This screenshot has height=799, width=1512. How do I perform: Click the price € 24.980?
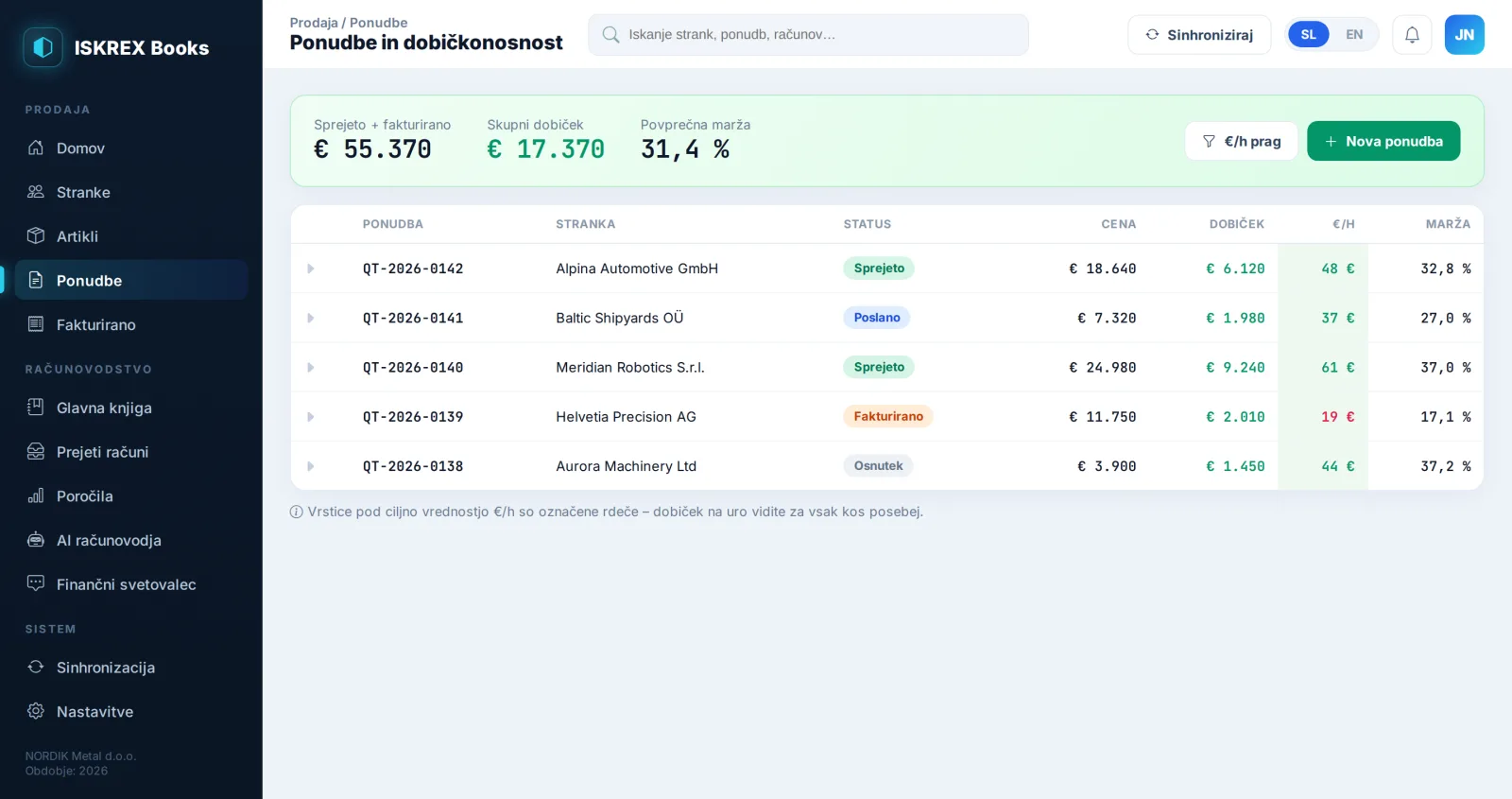(1102, 368)
